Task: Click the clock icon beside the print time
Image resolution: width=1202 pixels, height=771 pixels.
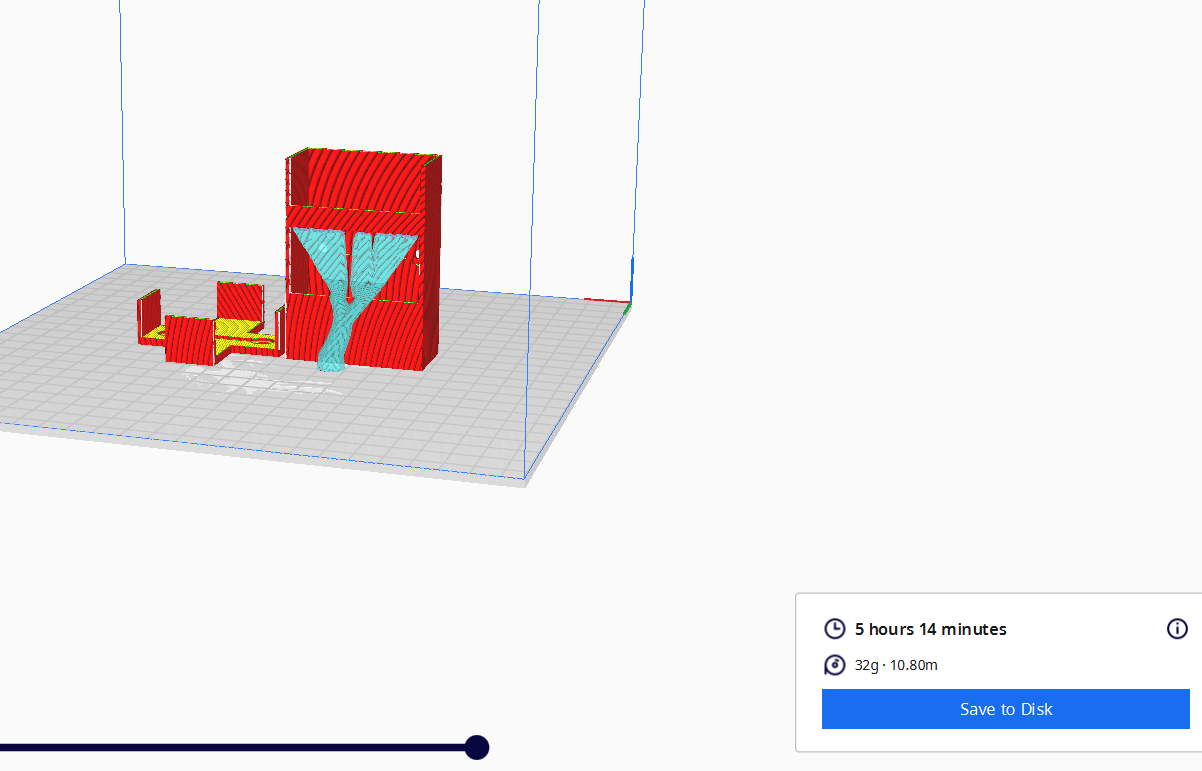Action: [x=834, y=629]
